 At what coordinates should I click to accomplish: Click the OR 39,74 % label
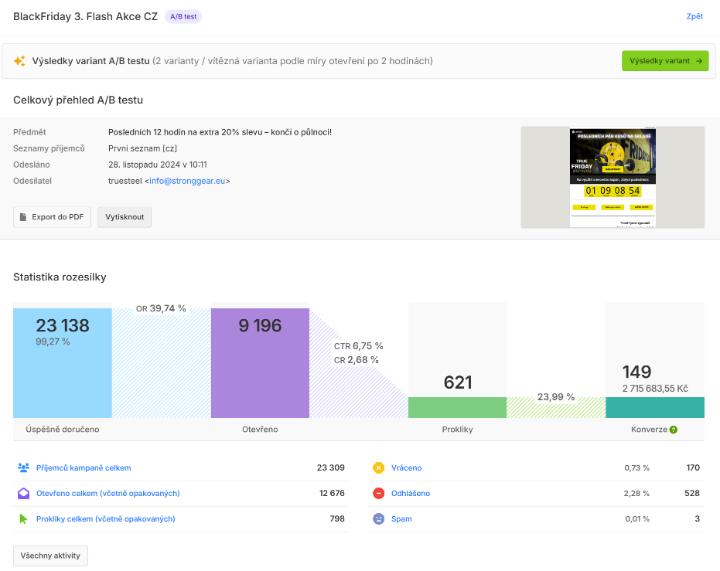(x=161, y=308)
